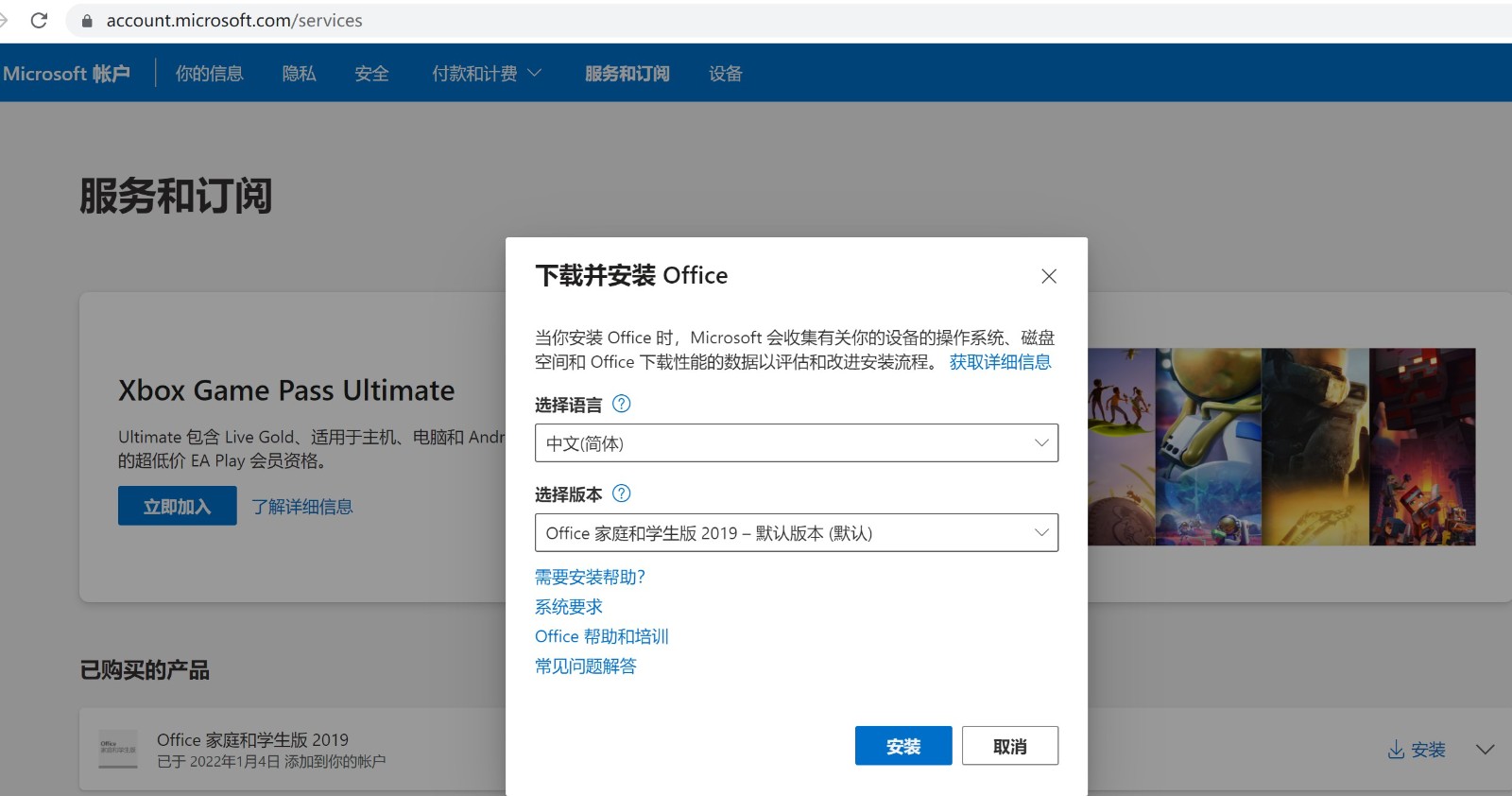The width and height of the screenshot is (1512, 796).
Task: Open the 设备 menu item
Action: point(726,74)
